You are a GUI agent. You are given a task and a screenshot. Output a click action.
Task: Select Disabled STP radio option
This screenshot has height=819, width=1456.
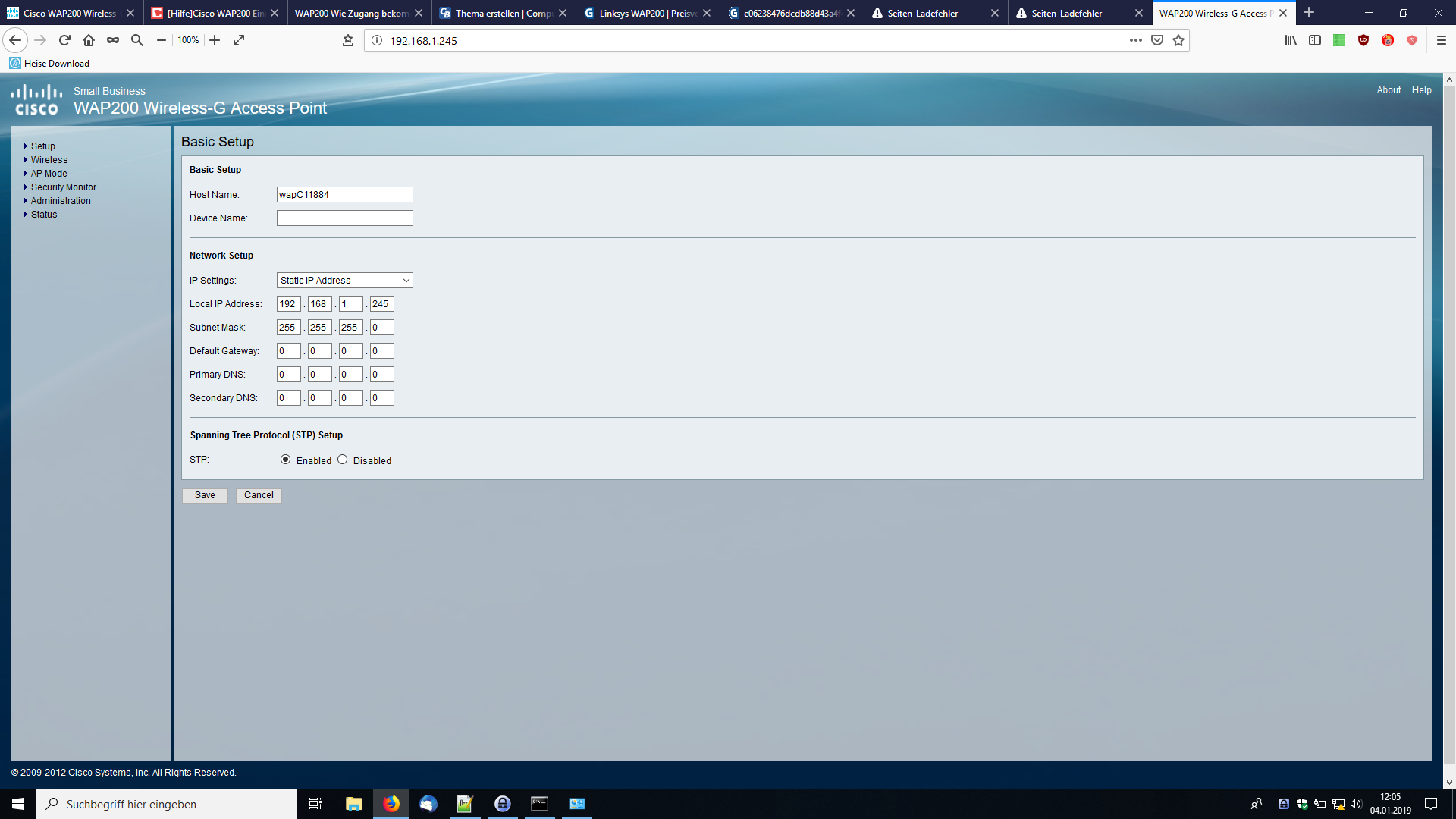tap(343, 460)
